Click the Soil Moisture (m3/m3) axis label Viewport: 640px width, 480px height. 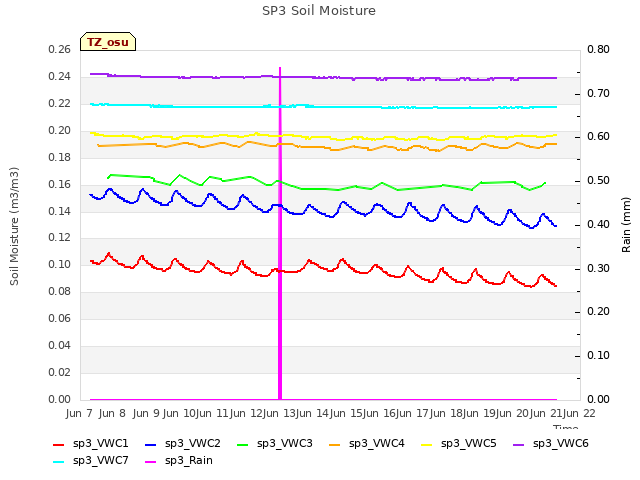pyautogui.click(x=14, y=226)
